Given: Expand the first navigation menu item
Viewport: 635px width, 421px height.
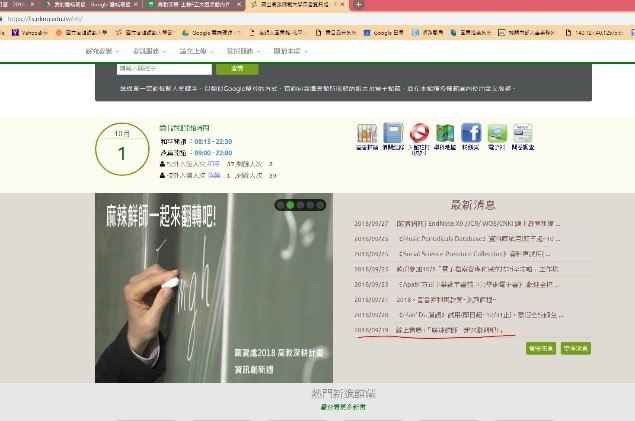Looking at the screenshot, I should point(102,51).
